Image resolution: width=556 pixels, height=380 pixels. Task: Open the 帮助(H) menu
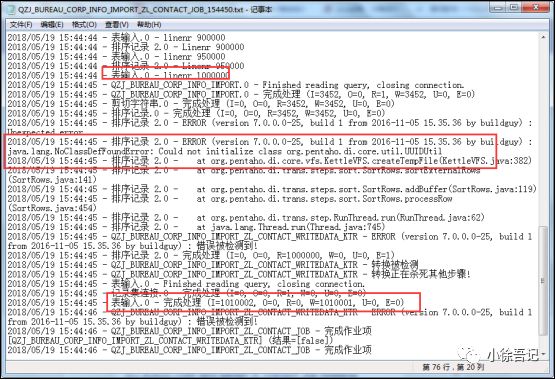click(149, 24)
